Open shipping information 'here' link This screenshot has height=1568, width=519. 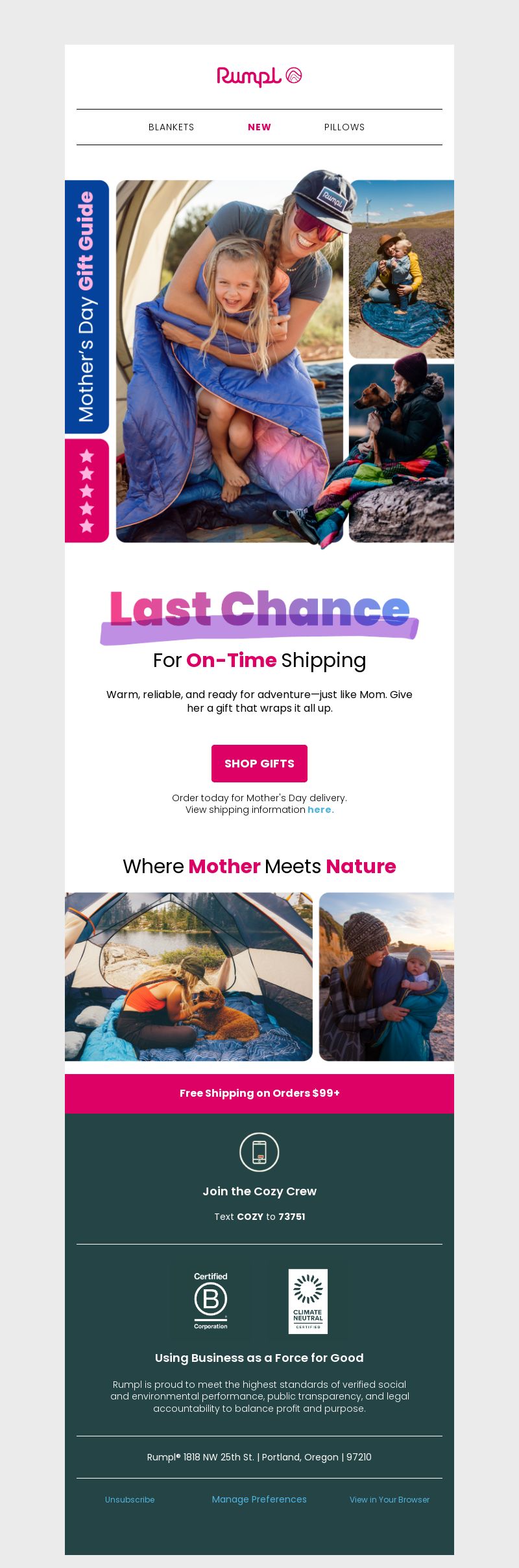320,810
